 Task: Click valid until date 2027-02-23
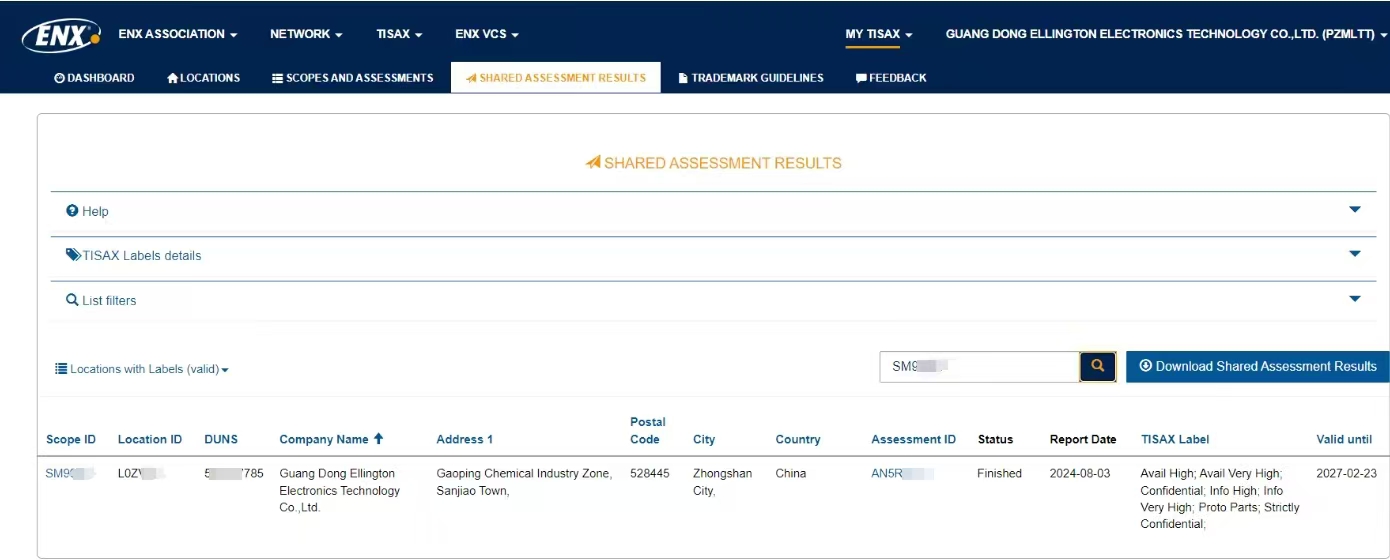(x=1346, y=473)
